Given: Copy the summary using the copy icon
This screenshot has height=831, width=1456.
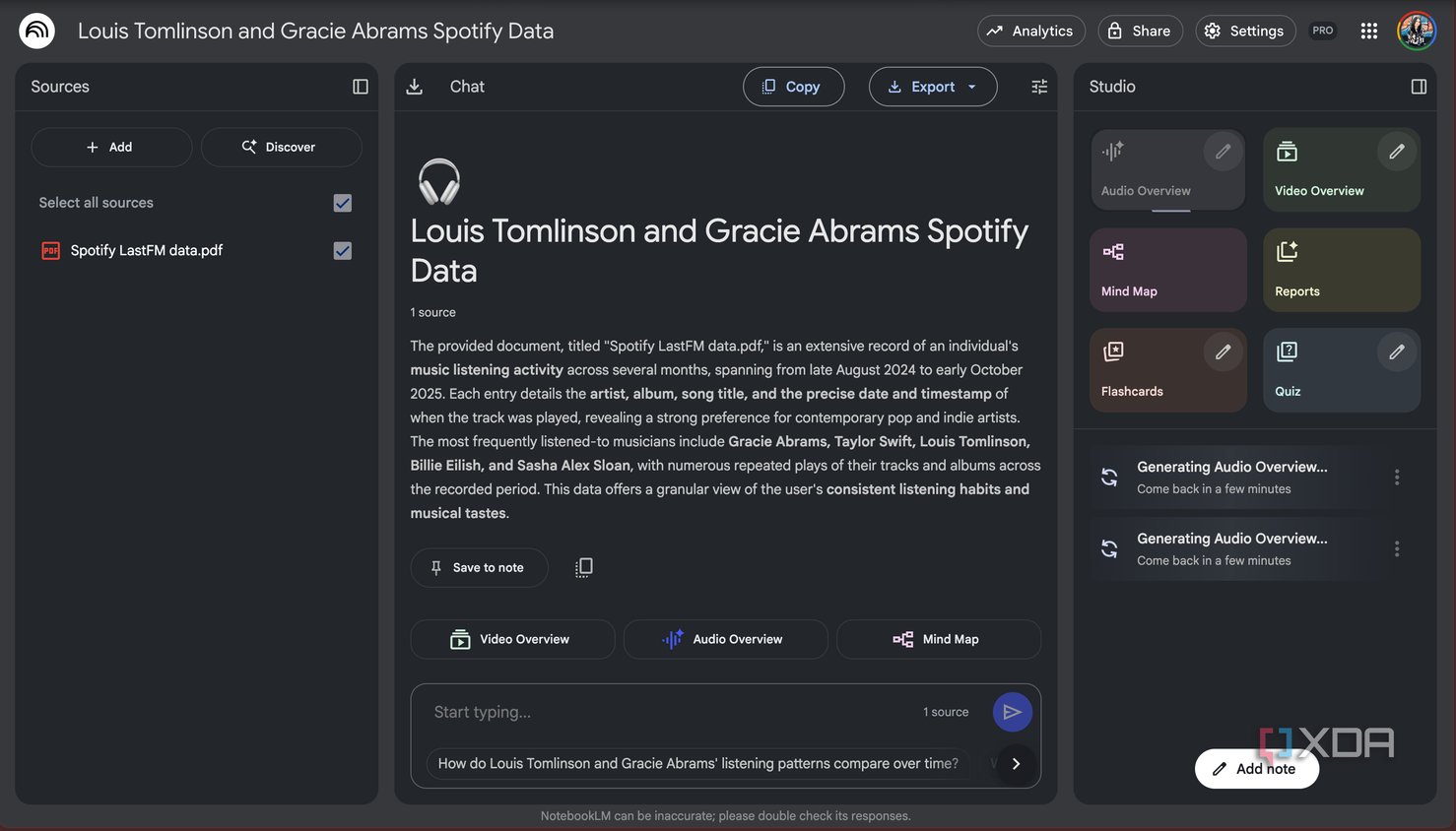Looking at the screenshot, I should (584, 567).
